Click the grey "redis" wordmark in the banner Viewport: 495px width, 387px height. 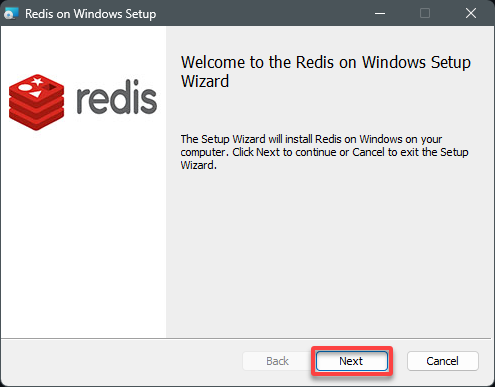click(117, 97)
